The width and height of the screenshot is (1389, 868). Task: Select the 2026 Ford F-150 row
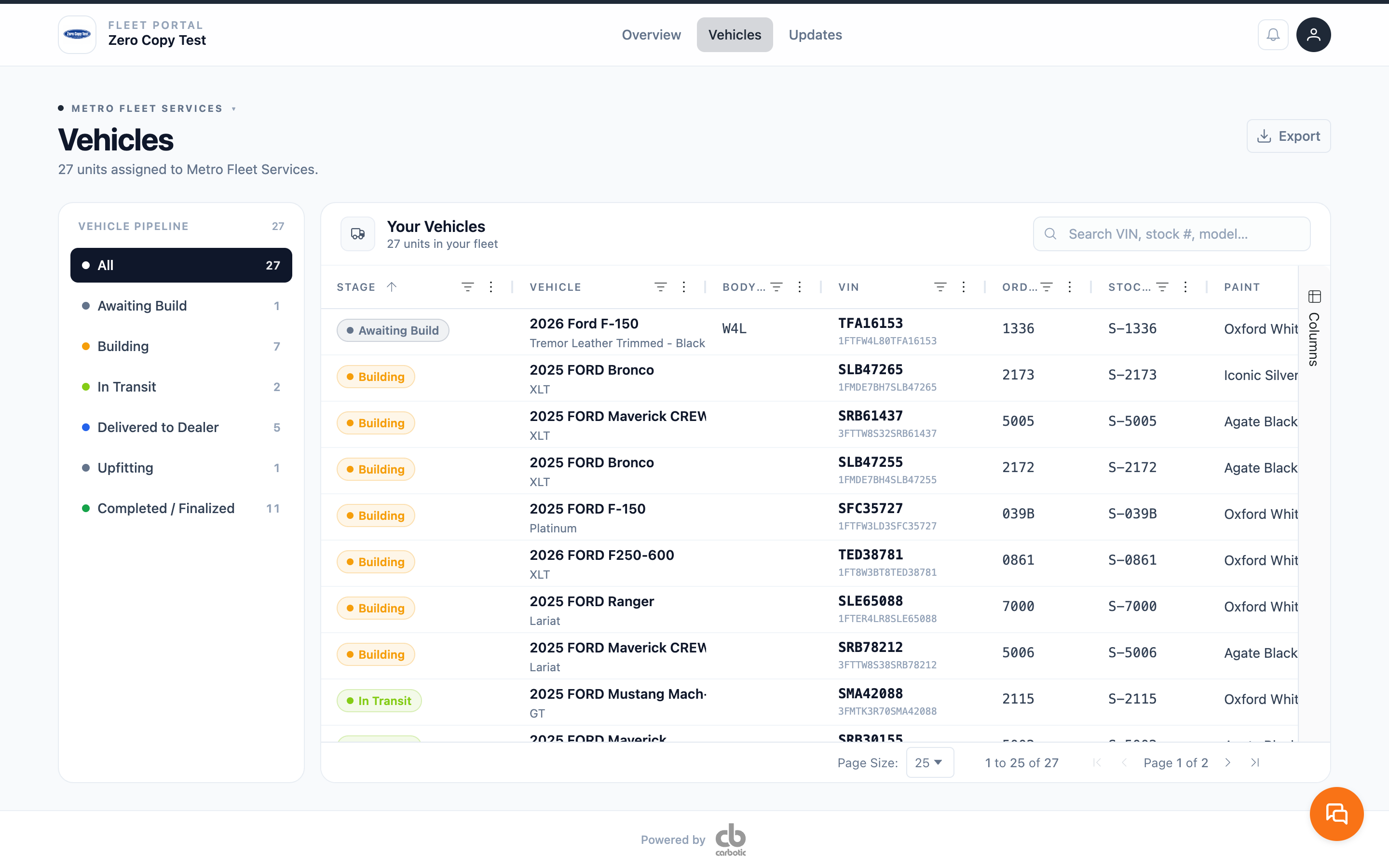tap(809, 332)
